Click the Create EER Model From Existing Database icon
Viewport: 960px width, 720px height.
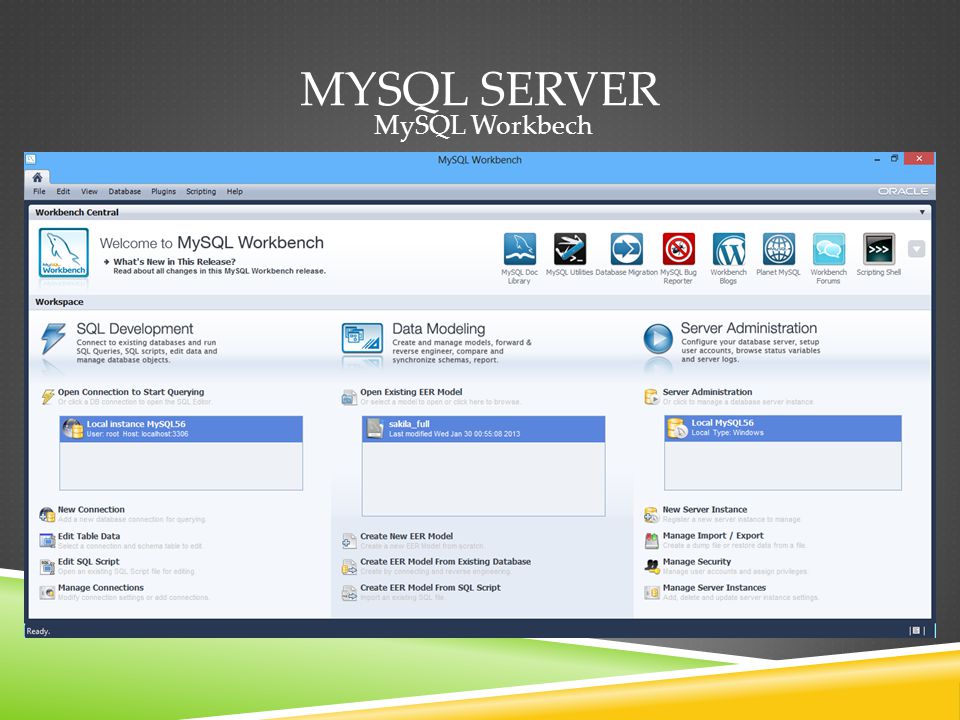tap(349, 567)
